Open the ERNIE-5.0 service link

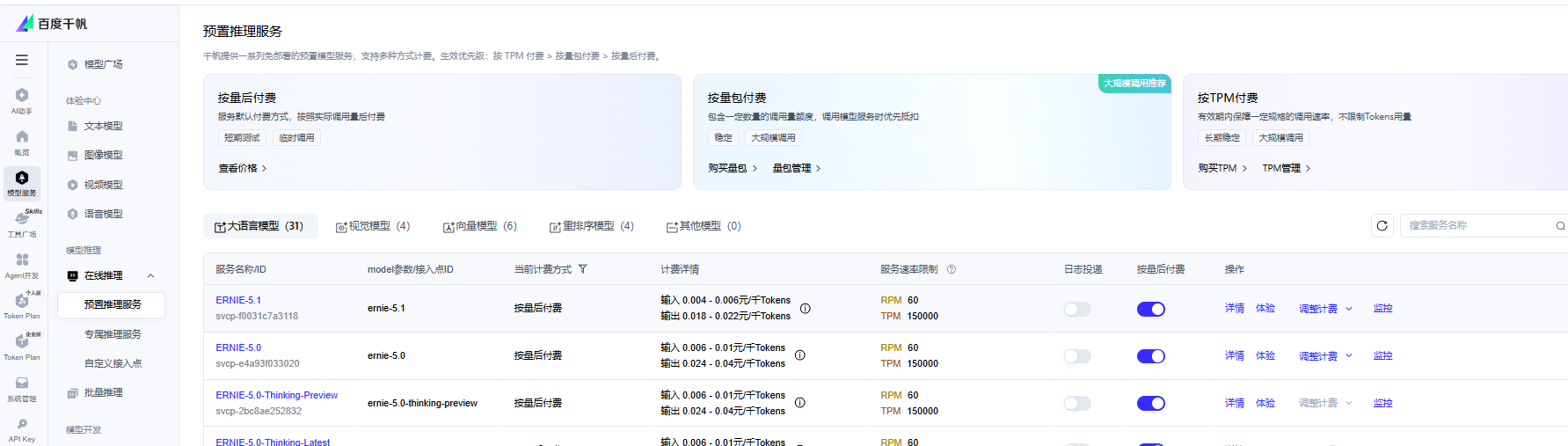click(238, 347)
